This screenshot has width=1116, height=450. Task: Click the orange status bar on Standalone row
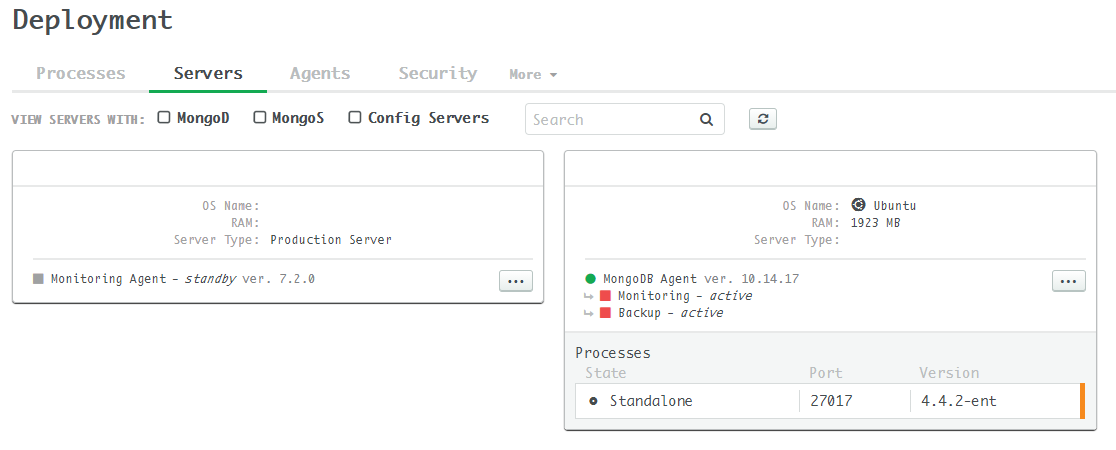point(1082,401)
